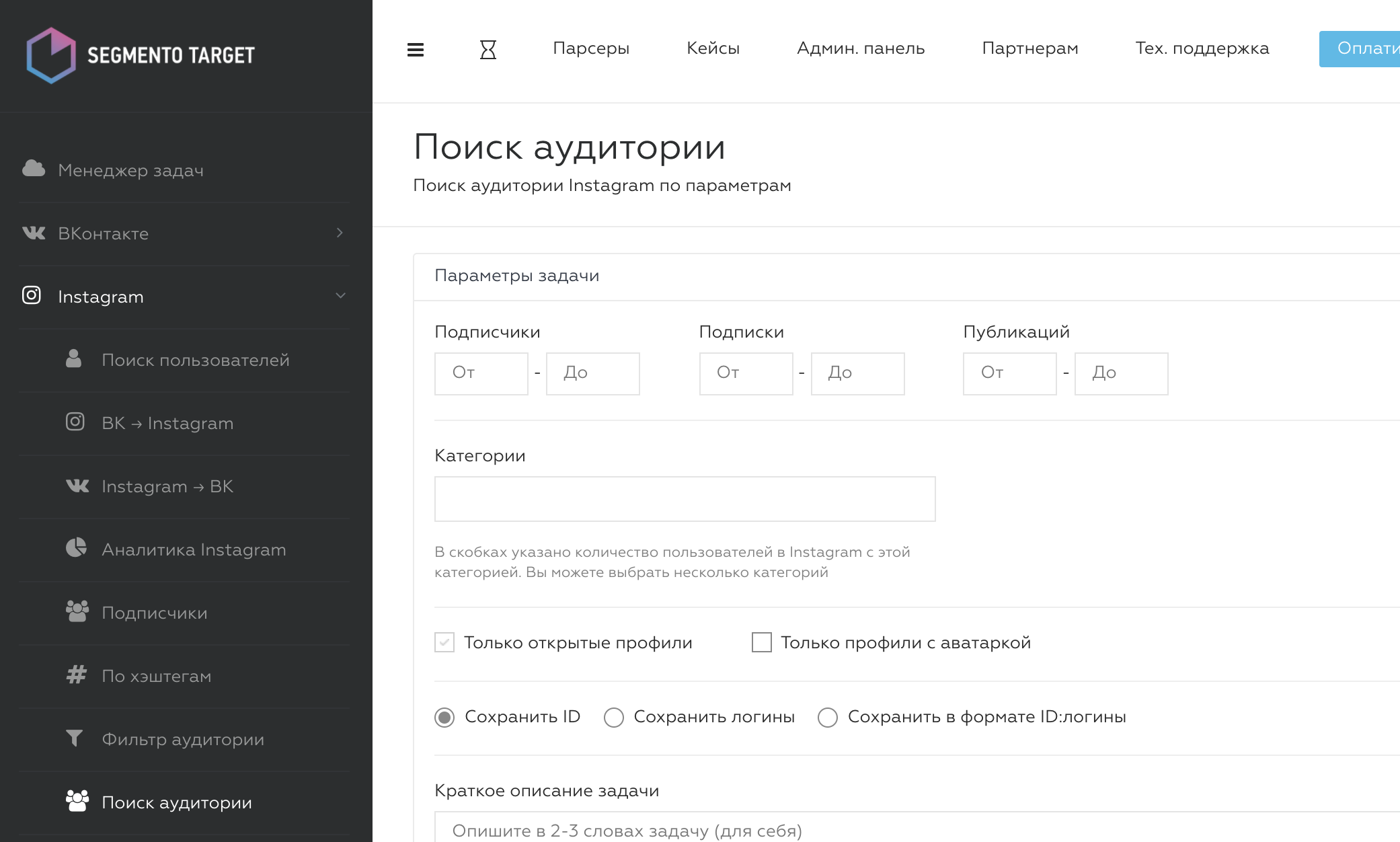Expand the ВКонтакте sidebar section
The height and width of the screenshot is (842, 1400).
(340, 233)
